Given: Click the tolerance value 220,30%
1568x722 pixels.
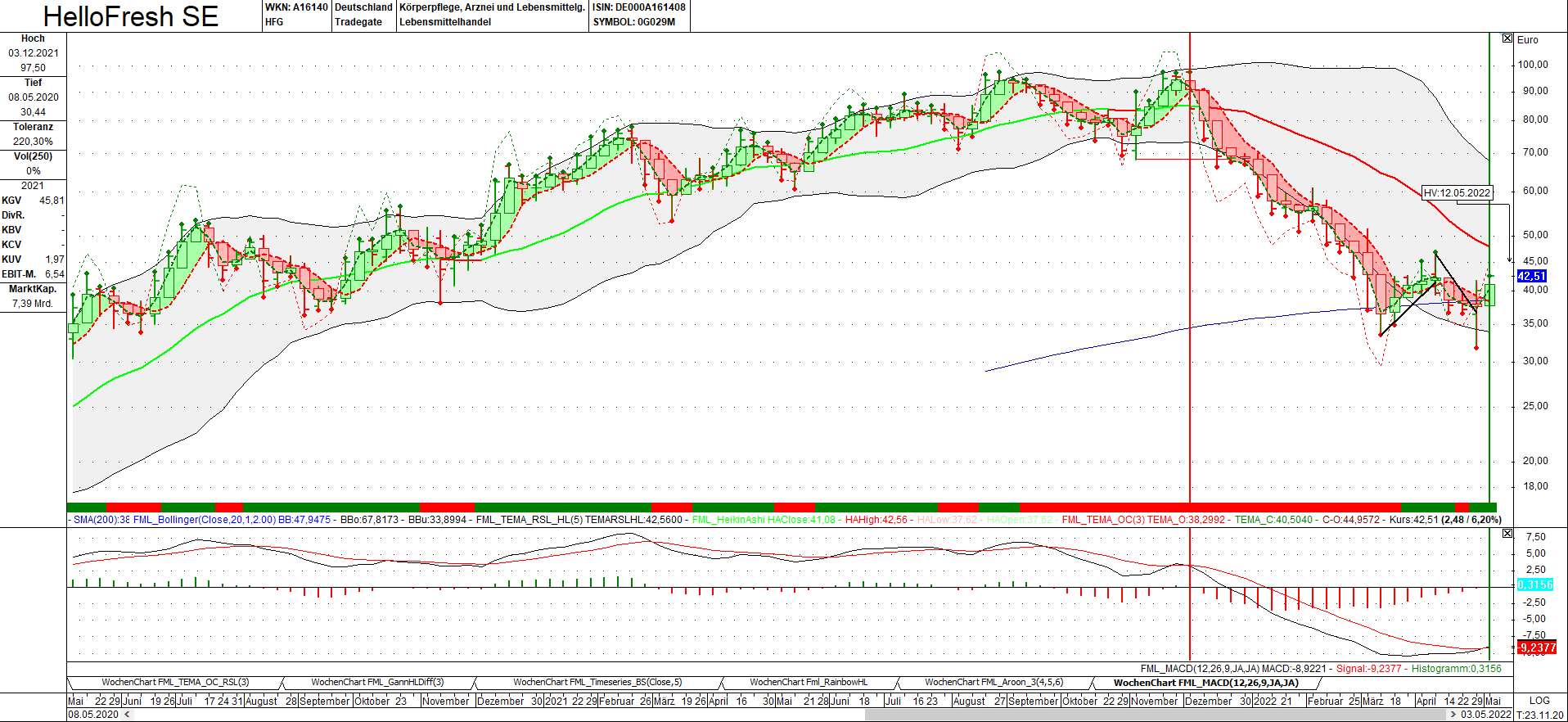Looking at the screenshot, I should point(33,142).
